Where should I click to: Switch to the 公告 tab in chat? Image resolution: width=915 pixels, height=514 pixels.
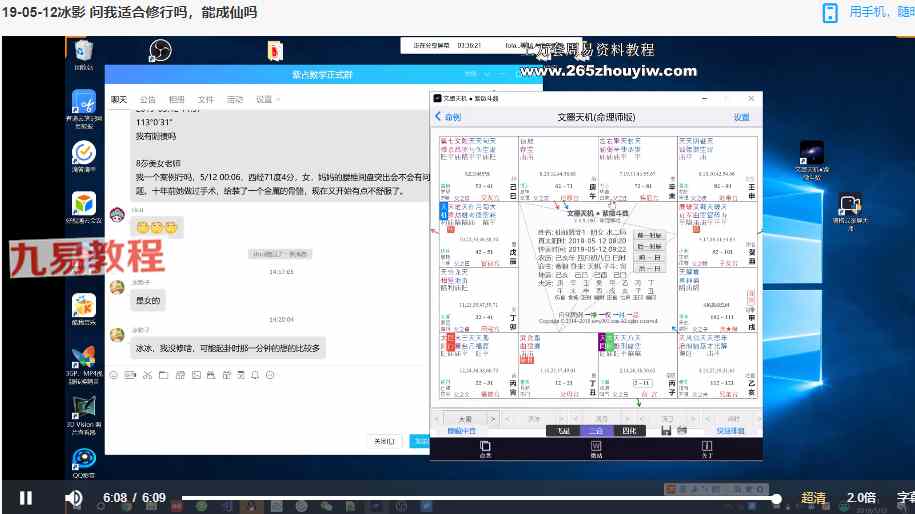point(147,100)
